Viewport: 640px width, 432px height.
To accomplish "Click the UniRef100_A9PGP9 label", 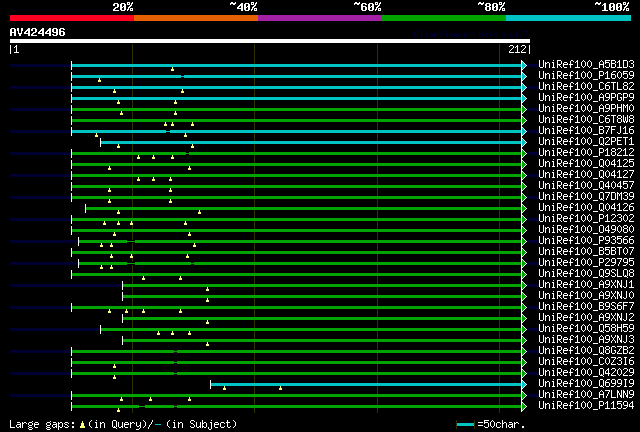I will point(586,97).
